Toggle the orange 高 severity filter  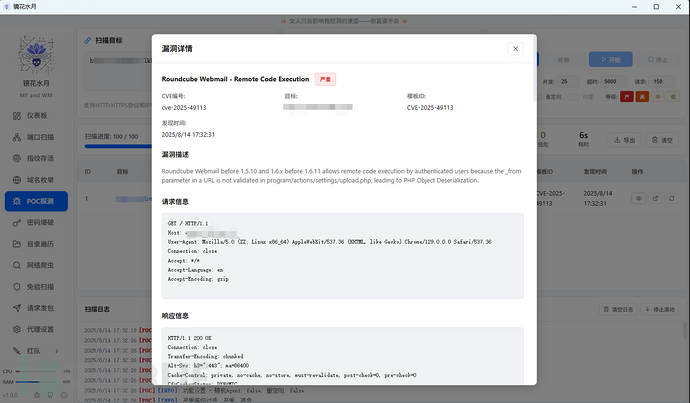(x=642, y=97)
